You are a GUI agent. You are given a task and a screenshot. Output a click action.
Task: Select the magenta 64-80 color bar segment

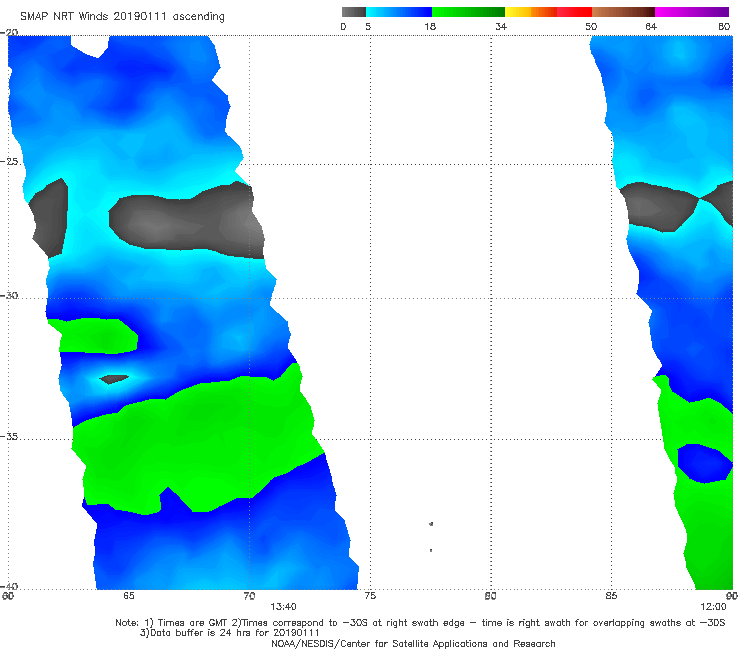(692, 12)
